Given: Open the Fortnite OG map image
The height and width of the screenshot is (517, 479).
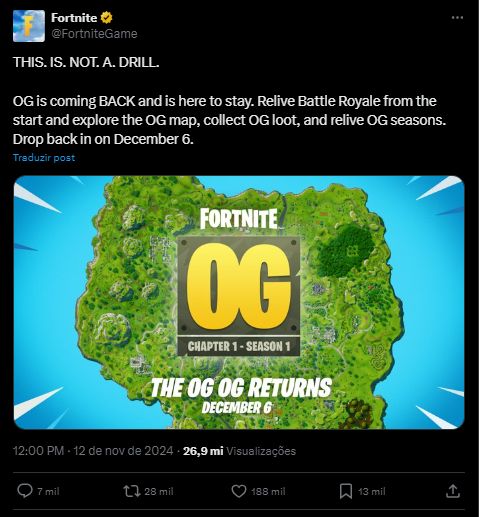Looking at the screenshot, I should [239, 302].
